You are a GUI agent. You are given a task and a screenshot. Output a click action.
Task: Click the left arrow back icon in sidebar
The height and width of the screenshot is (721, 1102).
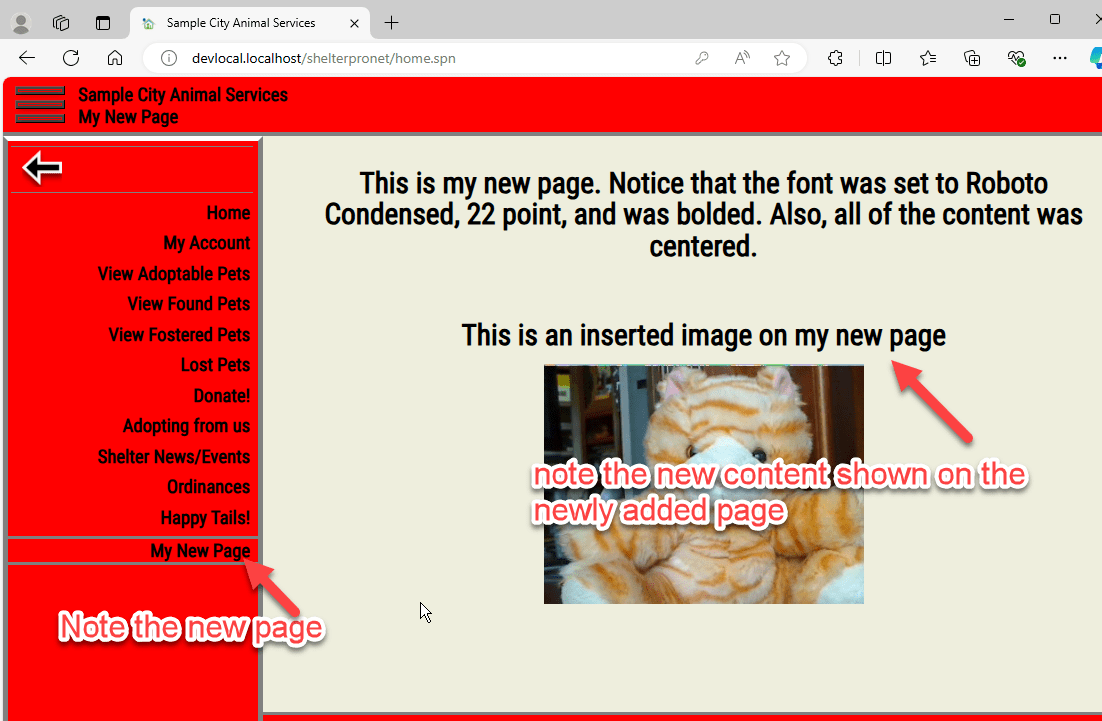[x=42, y=168]
